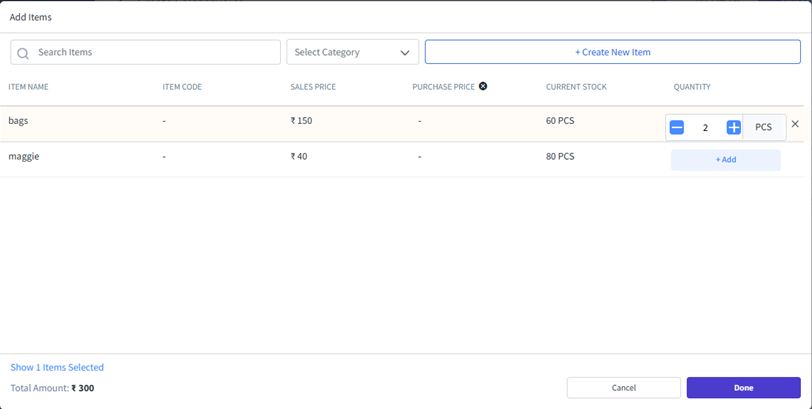
Task: Select the maggie item row name
Action: click(x=24, y=156)
